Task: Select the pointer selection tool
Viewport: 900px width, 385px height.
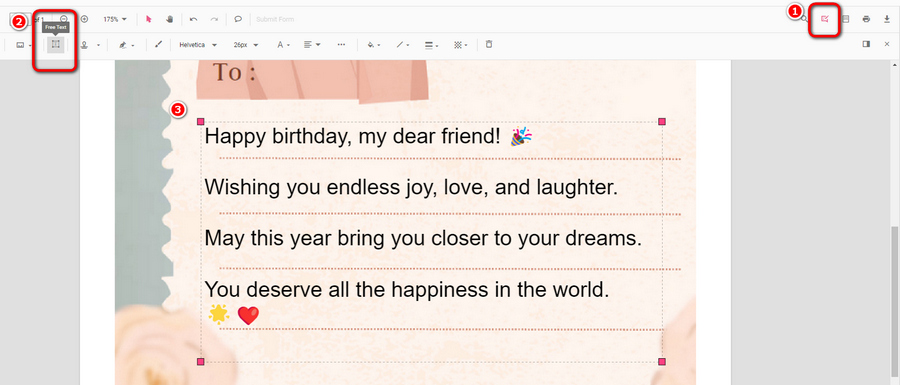Action: pos(149,19)
